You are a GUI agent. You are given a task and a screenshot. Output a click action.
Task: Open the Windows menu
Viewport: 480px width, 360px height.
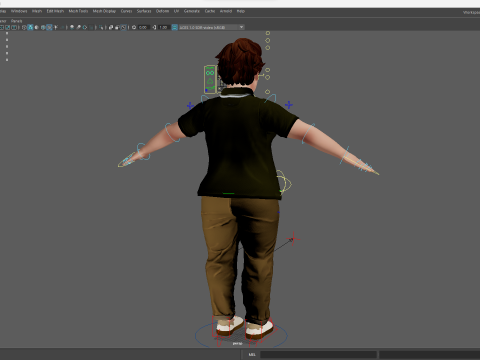coord(19,11)
